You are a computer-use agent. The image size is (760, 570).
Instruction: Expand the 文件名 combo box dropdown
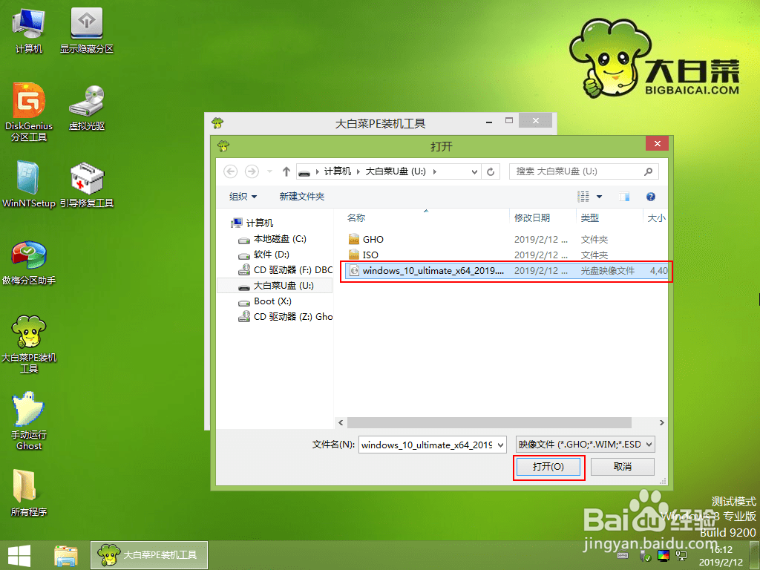[500, 445]
